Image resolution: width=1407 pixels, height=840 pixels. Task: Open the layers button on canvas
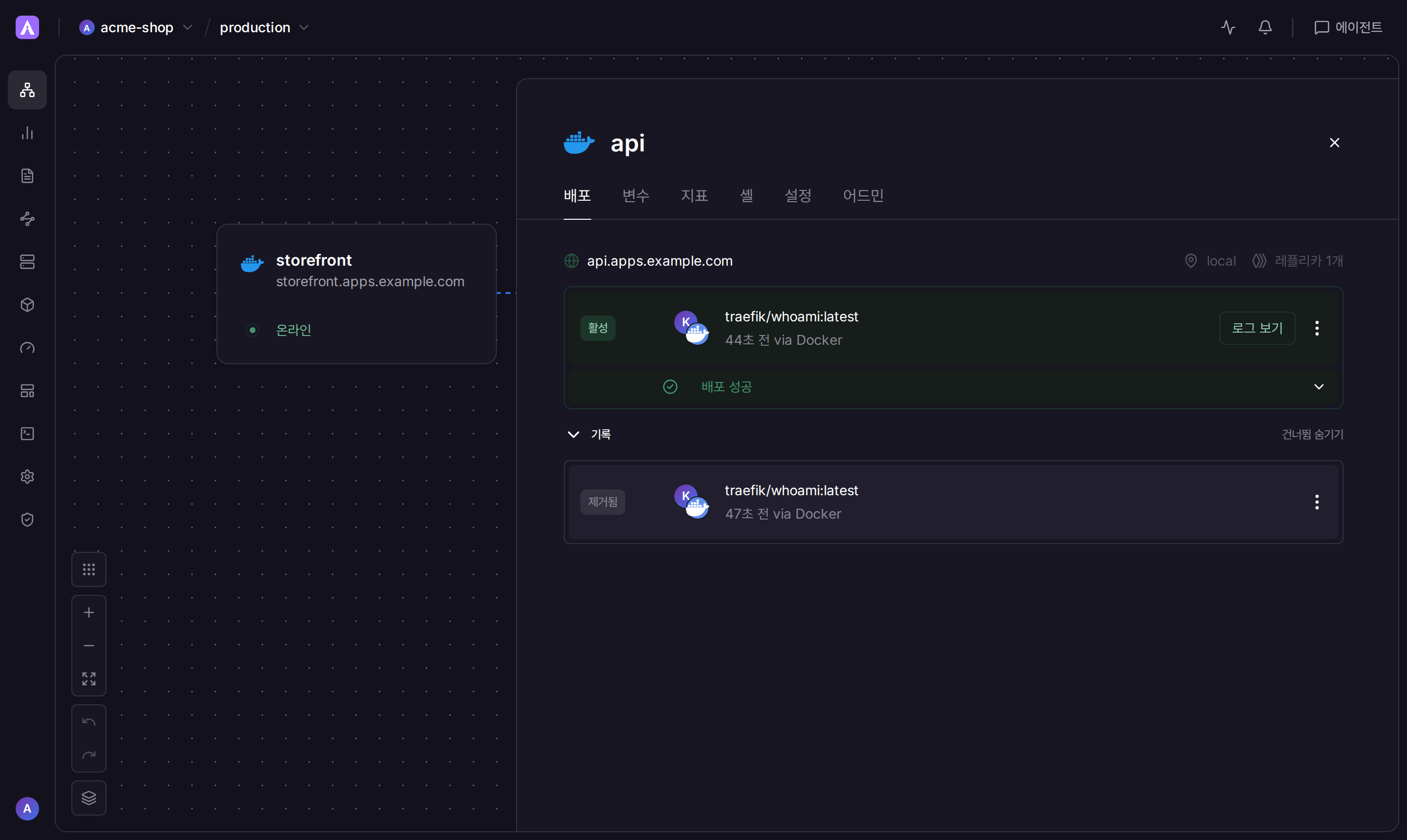[89, 798]
